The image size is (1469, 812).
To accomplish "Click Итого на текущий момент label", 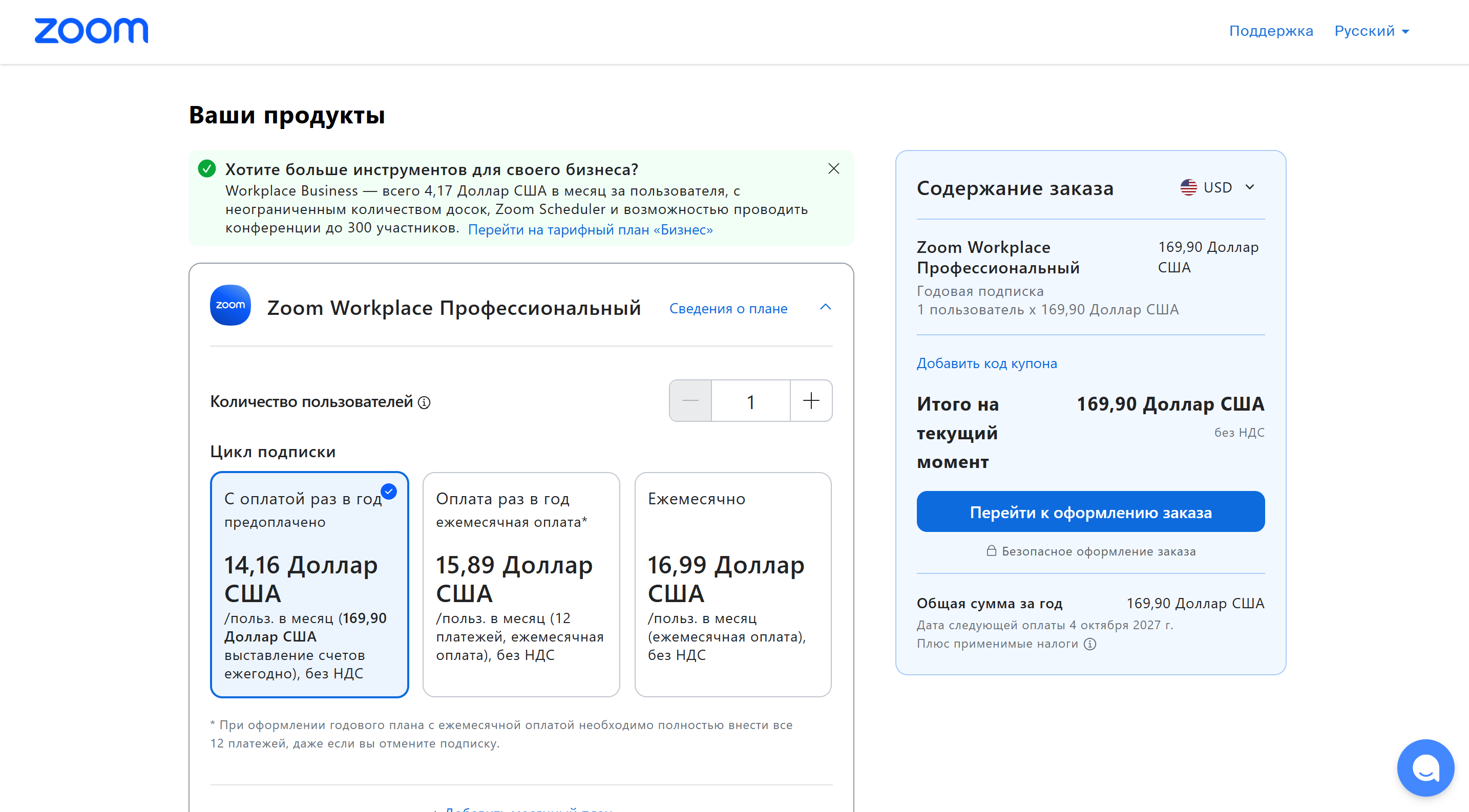I will pyautogui.click(x=957, y=433).
